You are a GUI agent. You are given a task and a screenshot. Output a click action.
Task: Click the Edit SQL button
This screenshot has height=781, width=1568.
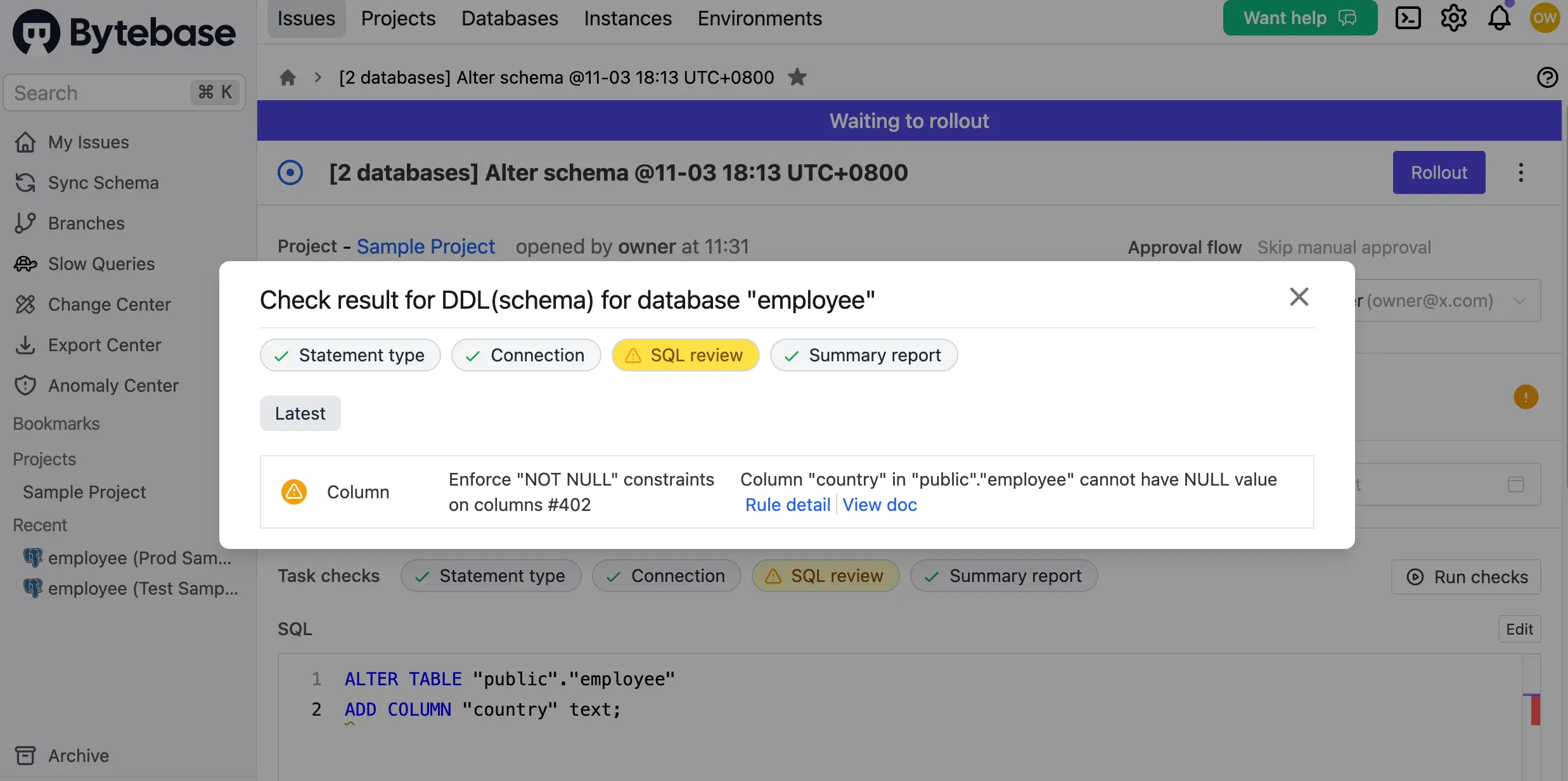click(1519, 629)
